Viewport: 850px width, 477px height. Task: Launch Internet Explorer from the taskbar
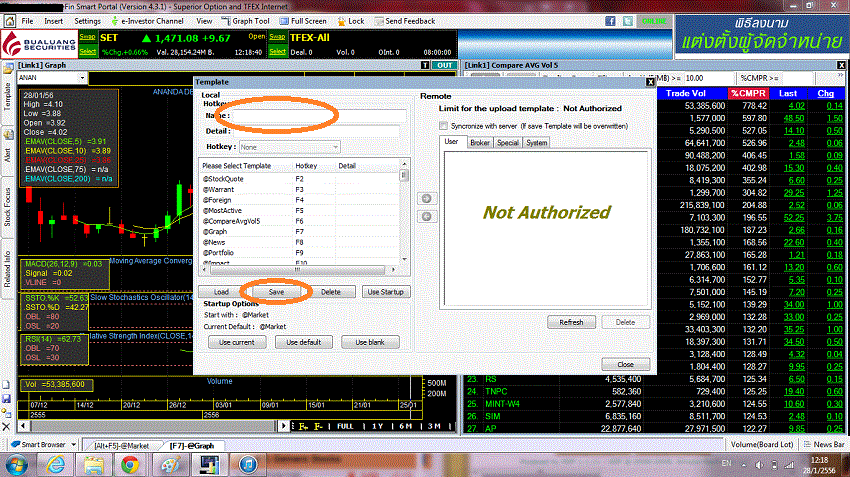pyautogui.click(x=56, y=465)
